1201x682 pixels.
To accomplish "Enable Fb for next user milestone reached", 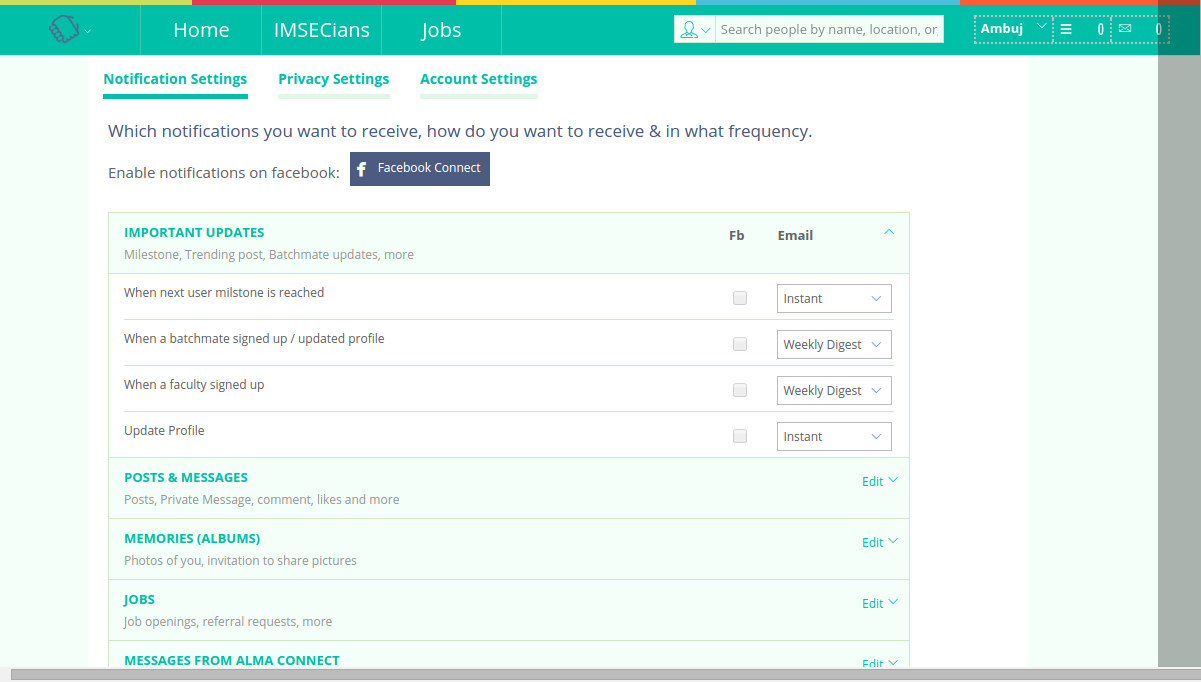I will click(x=740, y=298).
